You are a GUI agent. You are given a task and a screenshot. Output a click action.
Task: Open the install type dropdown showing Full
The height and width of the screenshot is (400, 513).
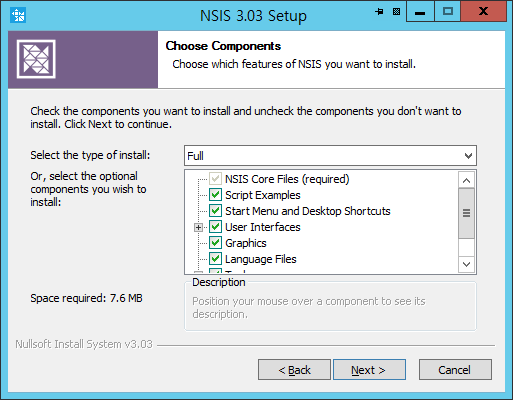pyautogui.click(x=330, y=156)
